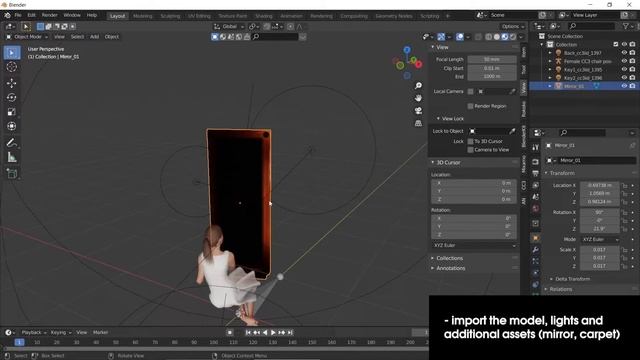Hide Back_cc3iid_1397 using its eye icon

(624, 53)
